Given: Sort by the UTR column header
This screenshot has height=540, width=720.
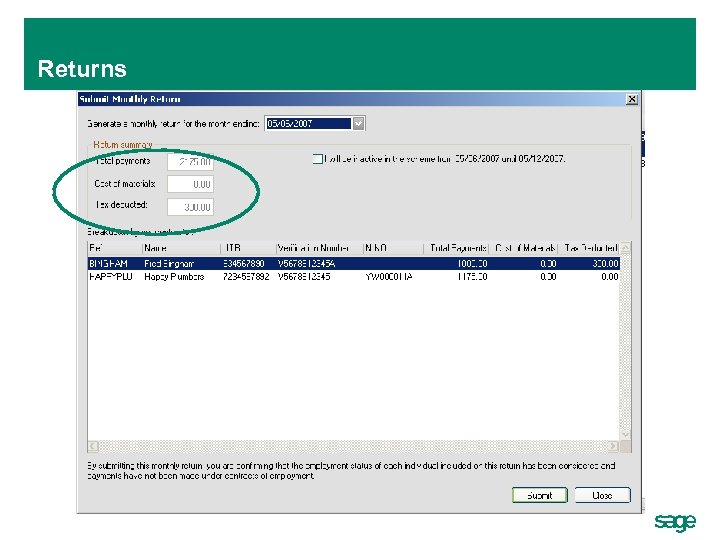Looking at the screenshot, I should (248, 248).
